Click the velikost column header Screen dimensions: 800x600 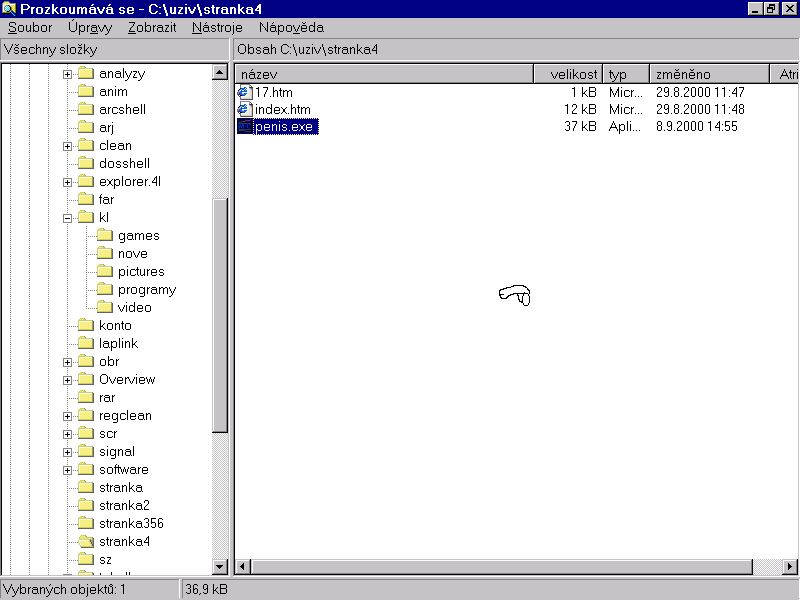pyautogui.click(x=568, y=74)
